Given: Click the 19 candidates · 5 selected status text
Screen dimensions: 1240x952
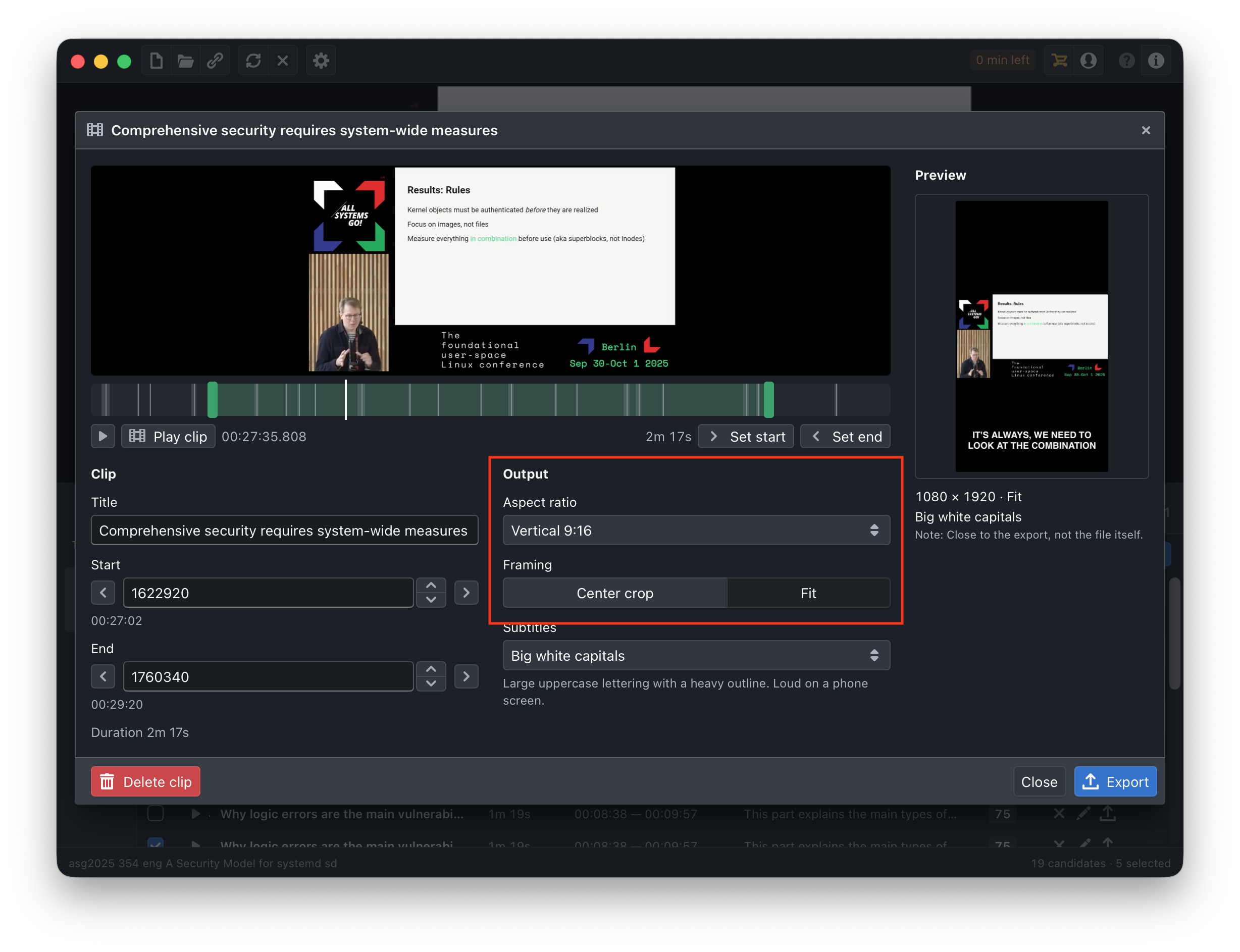Looking at the screenshot, I should pyautogui.click(x=1101, y=863).
